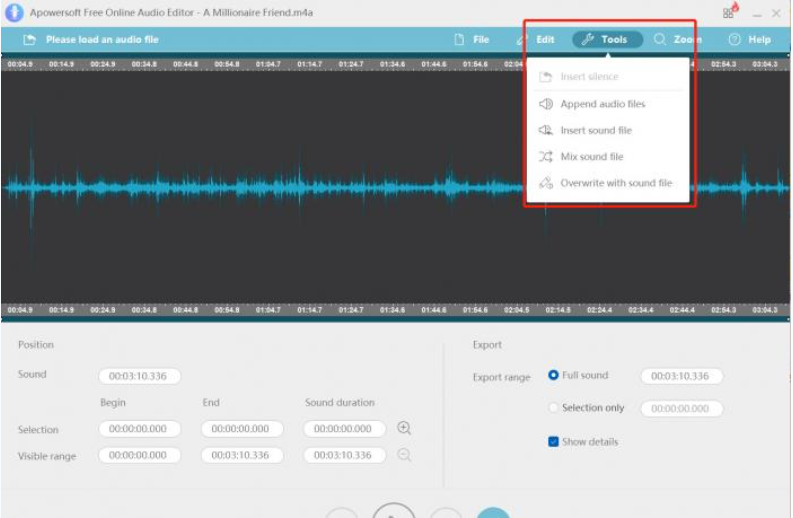Click the Visible range Sound duration field
The image size is (793, 518).
pyautogui.click(x=344, y=455)
